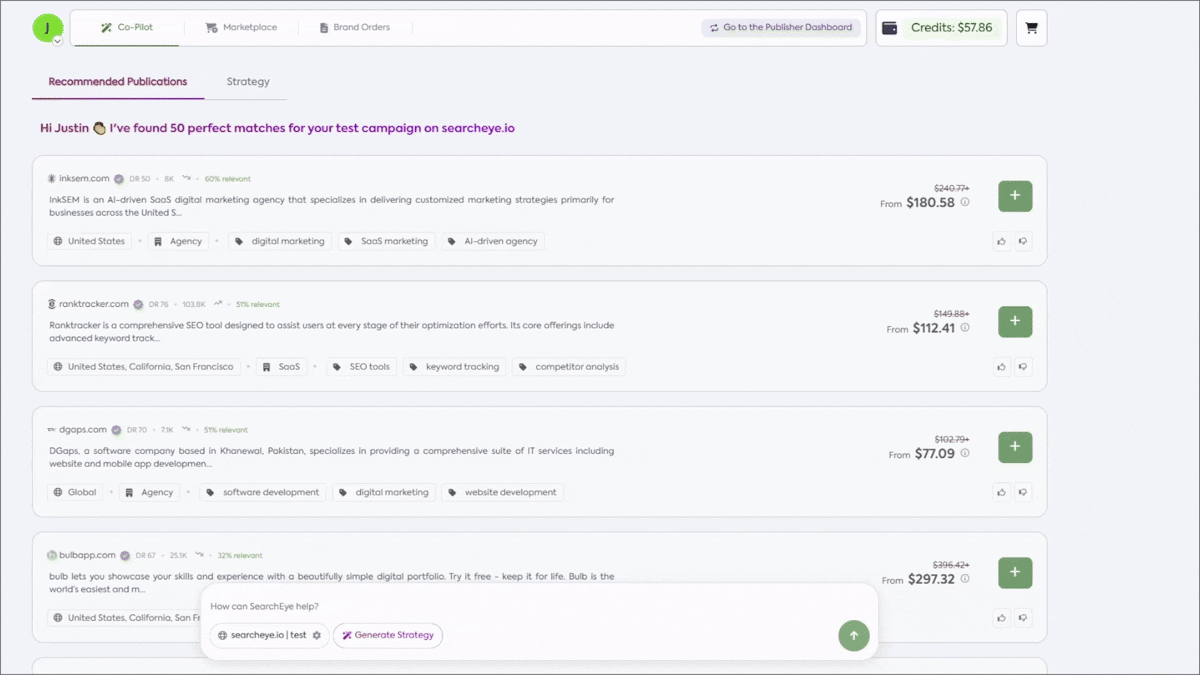This screenshot has width=1200, height=675.
Task: Open price info icon next to $180.58
Action: pos(965,202)
